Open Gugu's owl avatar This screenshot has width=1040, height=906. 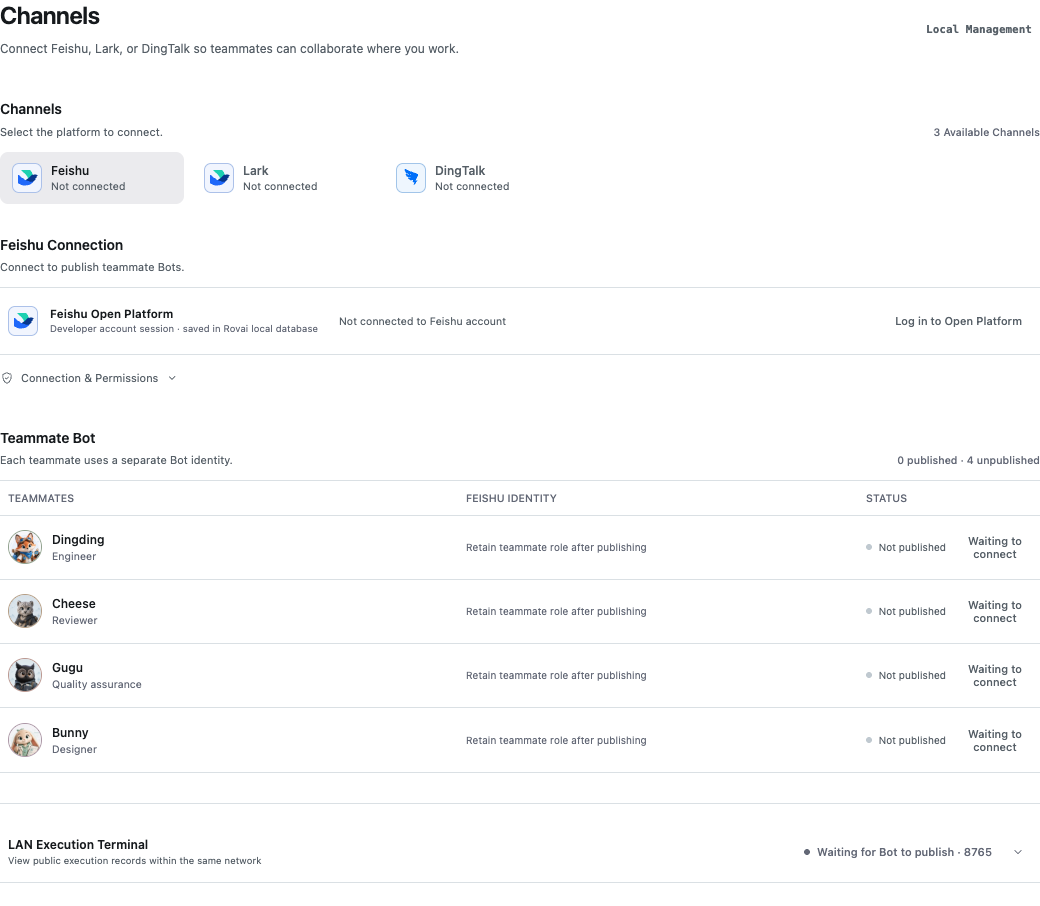point(25,675)
